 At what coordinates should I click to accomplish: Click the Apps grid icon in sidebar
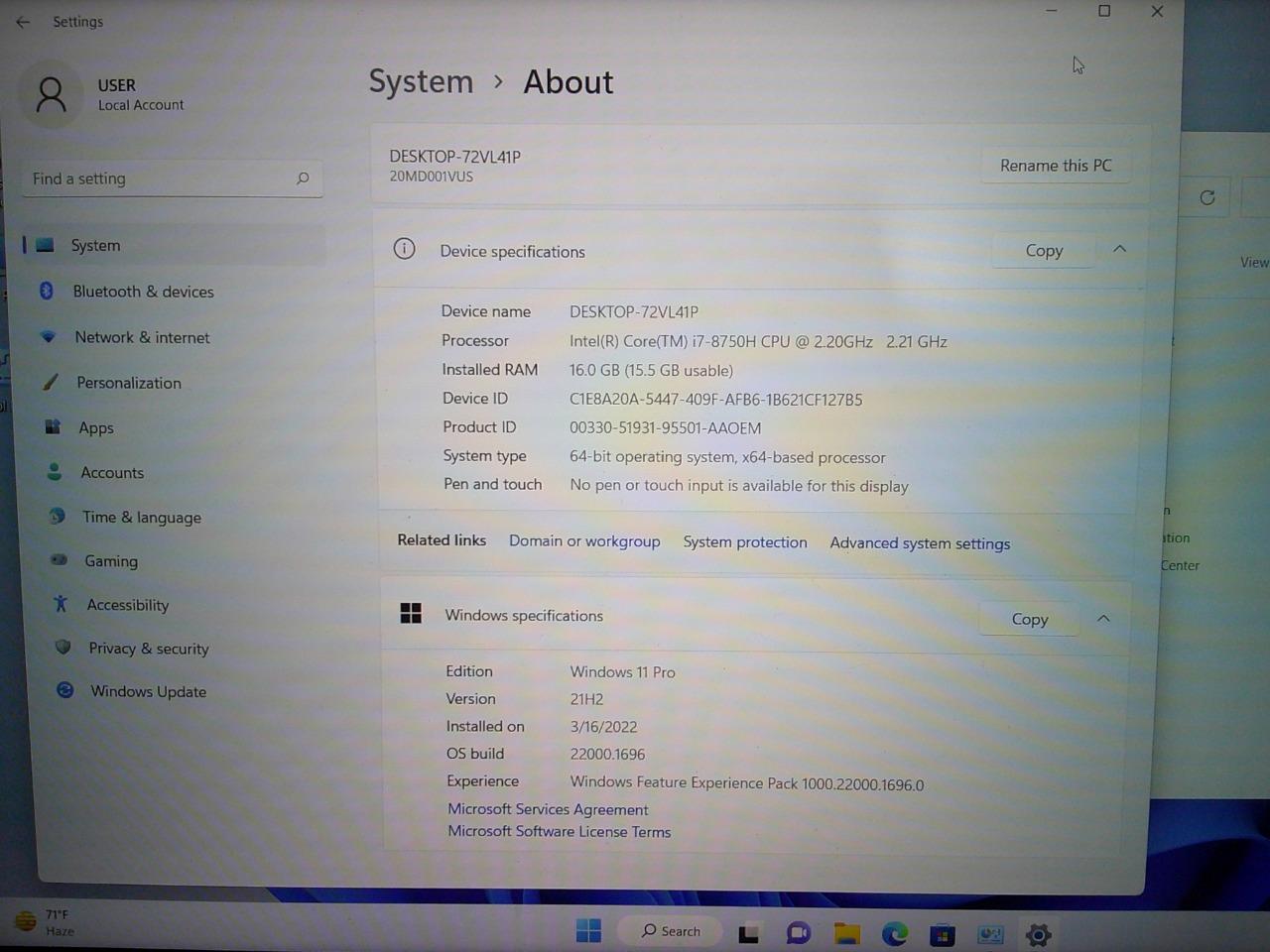pos(53,426)
